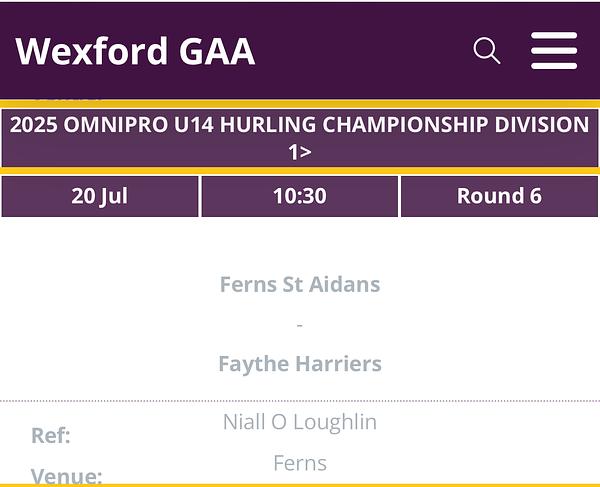Select the Round 6 cell
Image resolution: width=600 pixels, height=487 pixels.
[499, 196]
